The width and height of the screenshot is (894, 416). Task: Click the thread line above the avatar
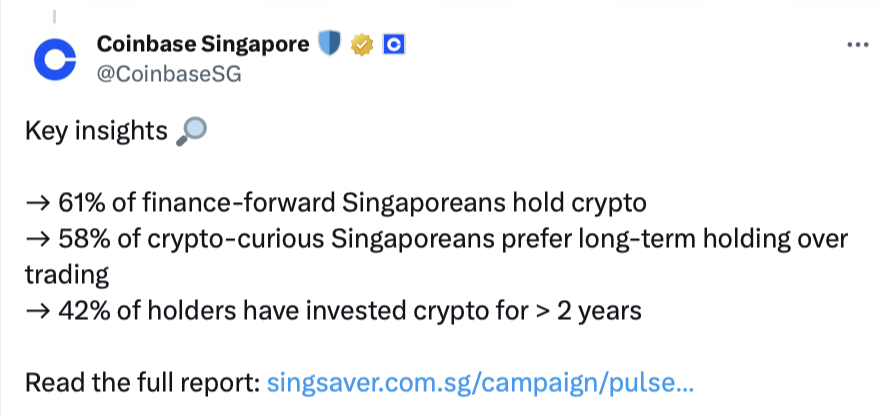(x=55, y=15)
